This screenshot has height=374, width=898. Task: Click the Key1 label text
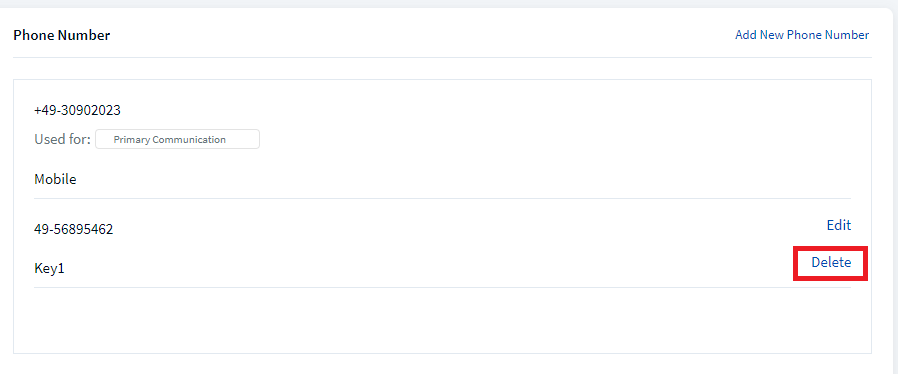(x=49, y=268)
